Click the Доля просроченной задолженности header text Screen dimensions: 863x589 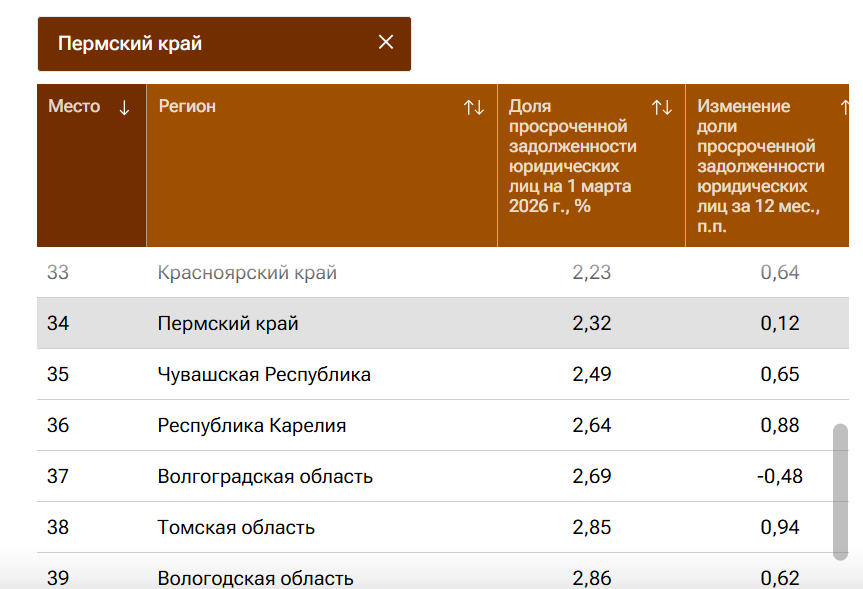tap(572, 156)
